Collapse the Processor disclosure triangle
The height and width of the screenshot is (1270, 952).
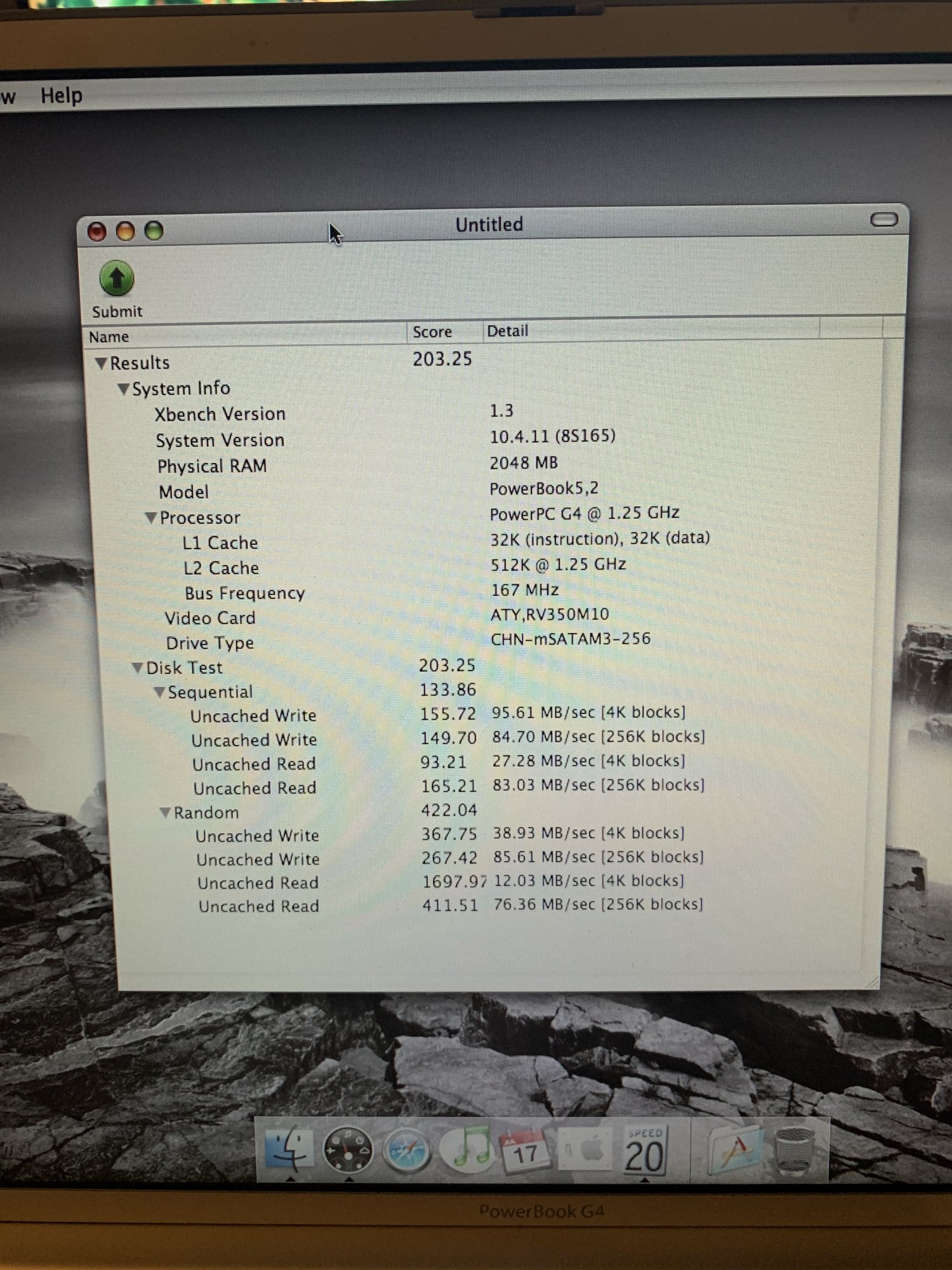[x=150, y=518]
